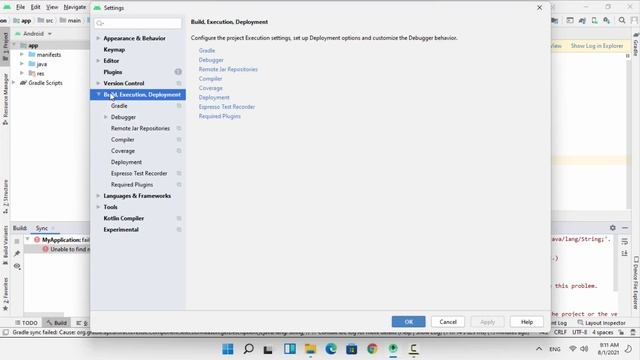Image resolution: width=640 pixels, height=360 pixels.
Task: Open Help for Settings dialog
Action: (x=527, y=322)
